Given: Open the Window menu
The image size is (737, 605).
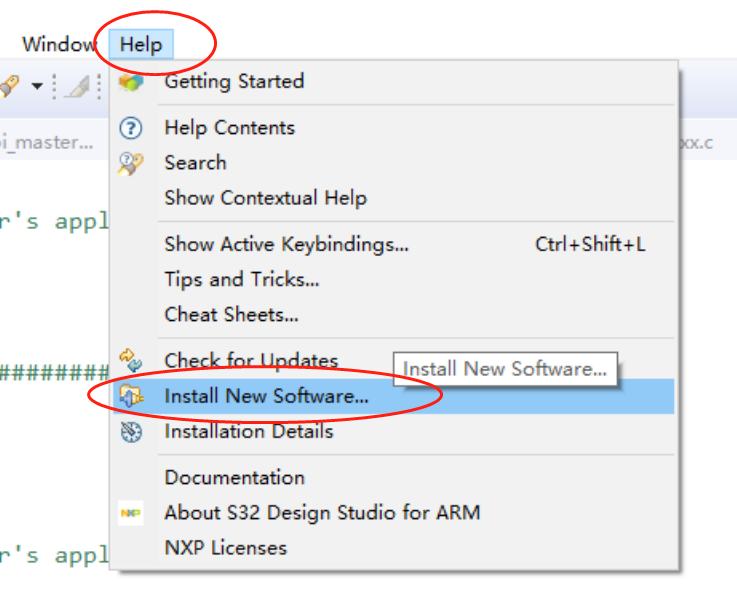Looking at the screenshot, I should (x=59, y=44).
